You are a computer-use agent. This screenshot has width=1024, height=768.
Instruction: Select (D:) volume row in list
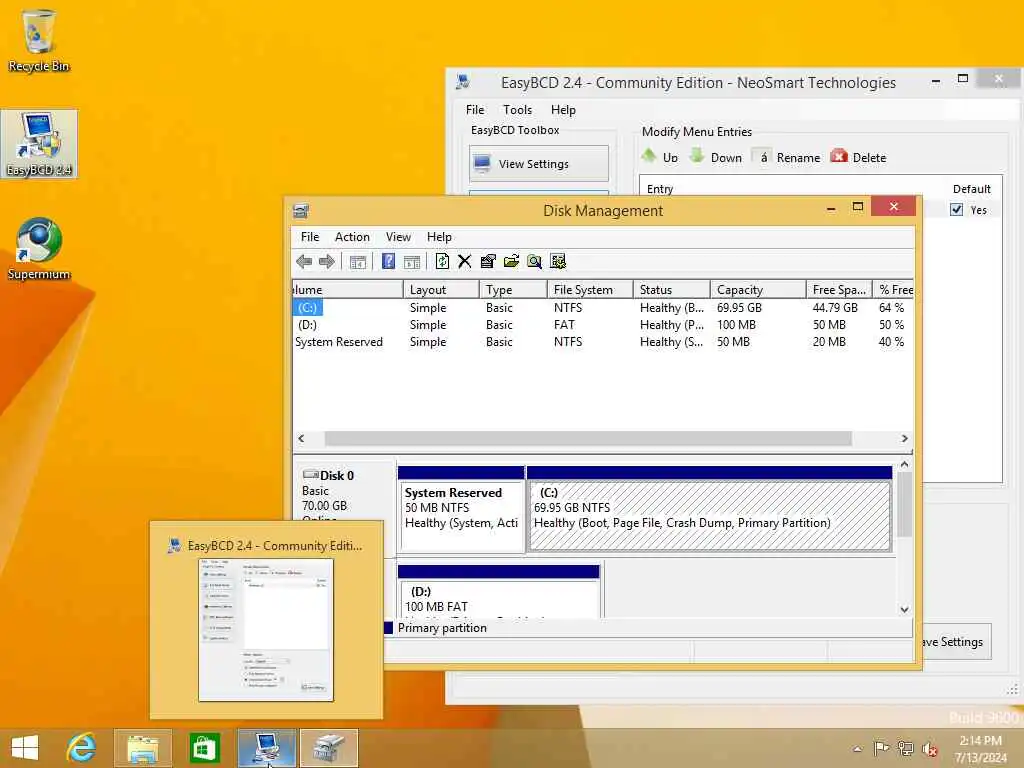pyautogui.click(x=602, y=325)
